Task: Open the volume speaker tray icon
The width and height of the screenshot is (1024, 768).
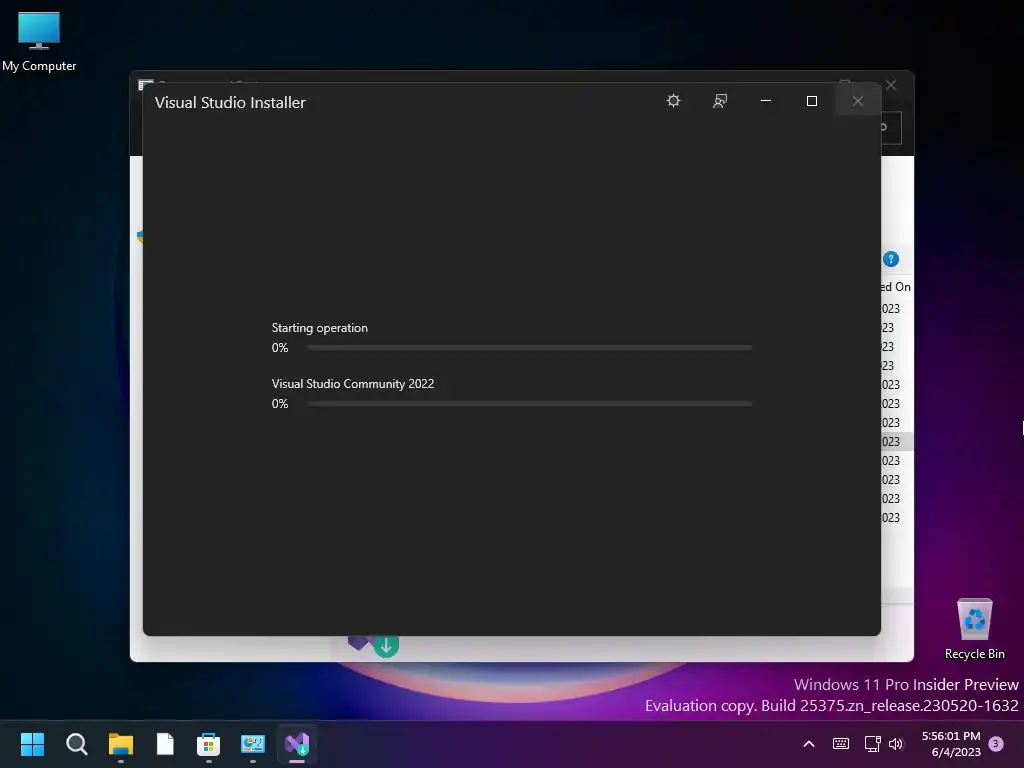Action: point(896,744)
